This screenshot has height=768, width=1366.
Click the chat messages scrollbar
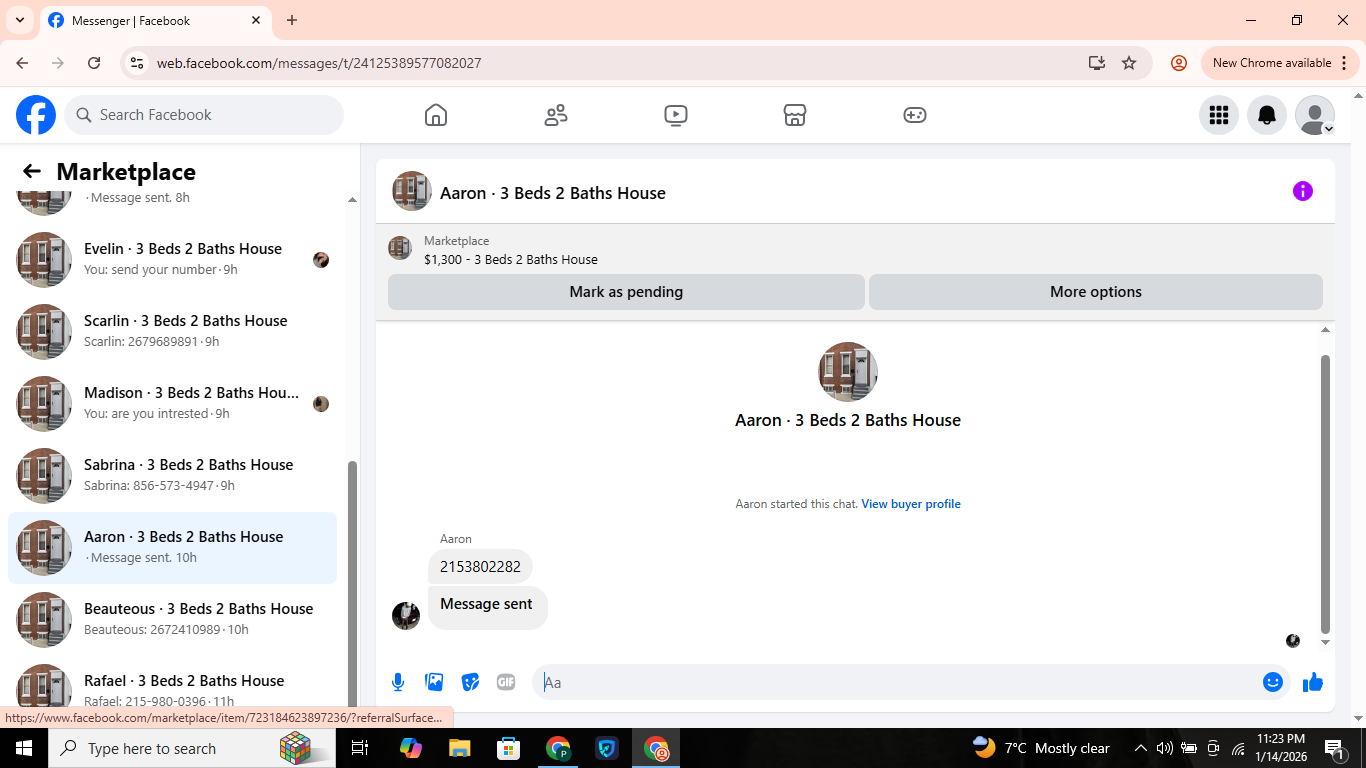1326,494
